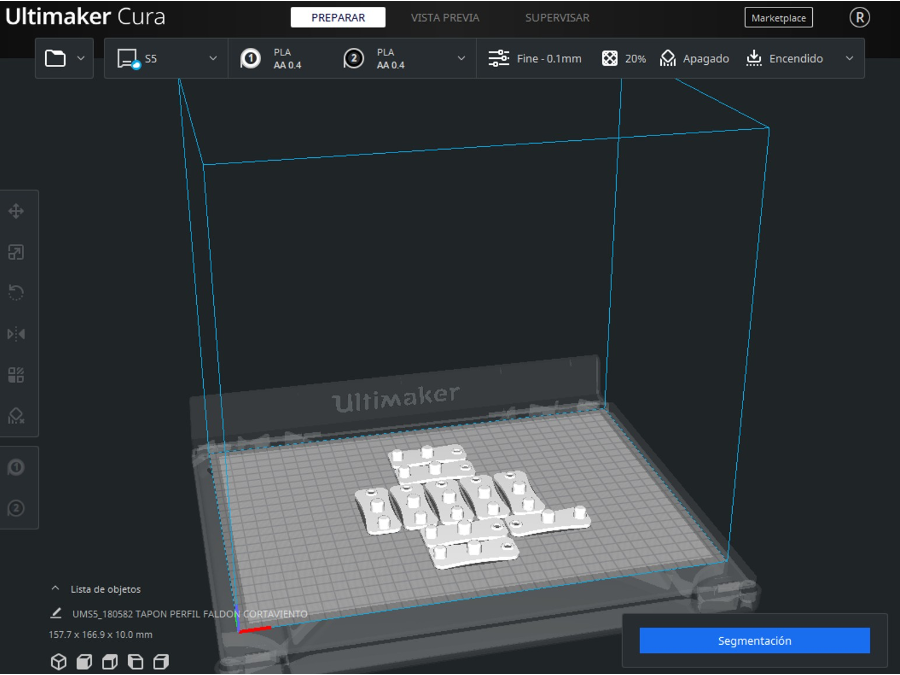
Task: Open the account avatar R
Action: tap(859, 18)
